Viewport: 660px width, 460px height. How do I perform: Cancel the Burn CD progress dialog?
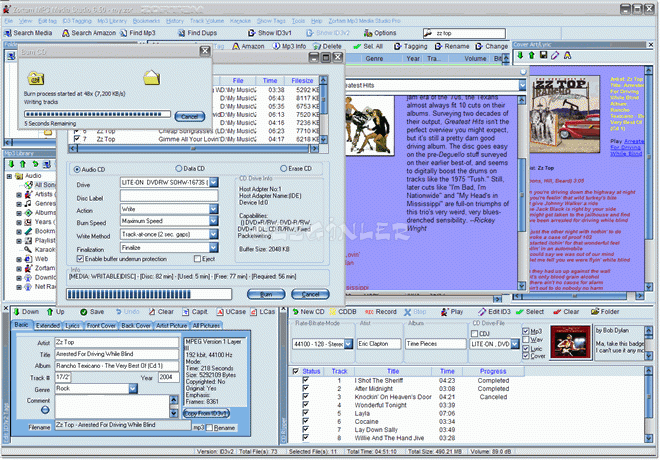pos(189,117)
